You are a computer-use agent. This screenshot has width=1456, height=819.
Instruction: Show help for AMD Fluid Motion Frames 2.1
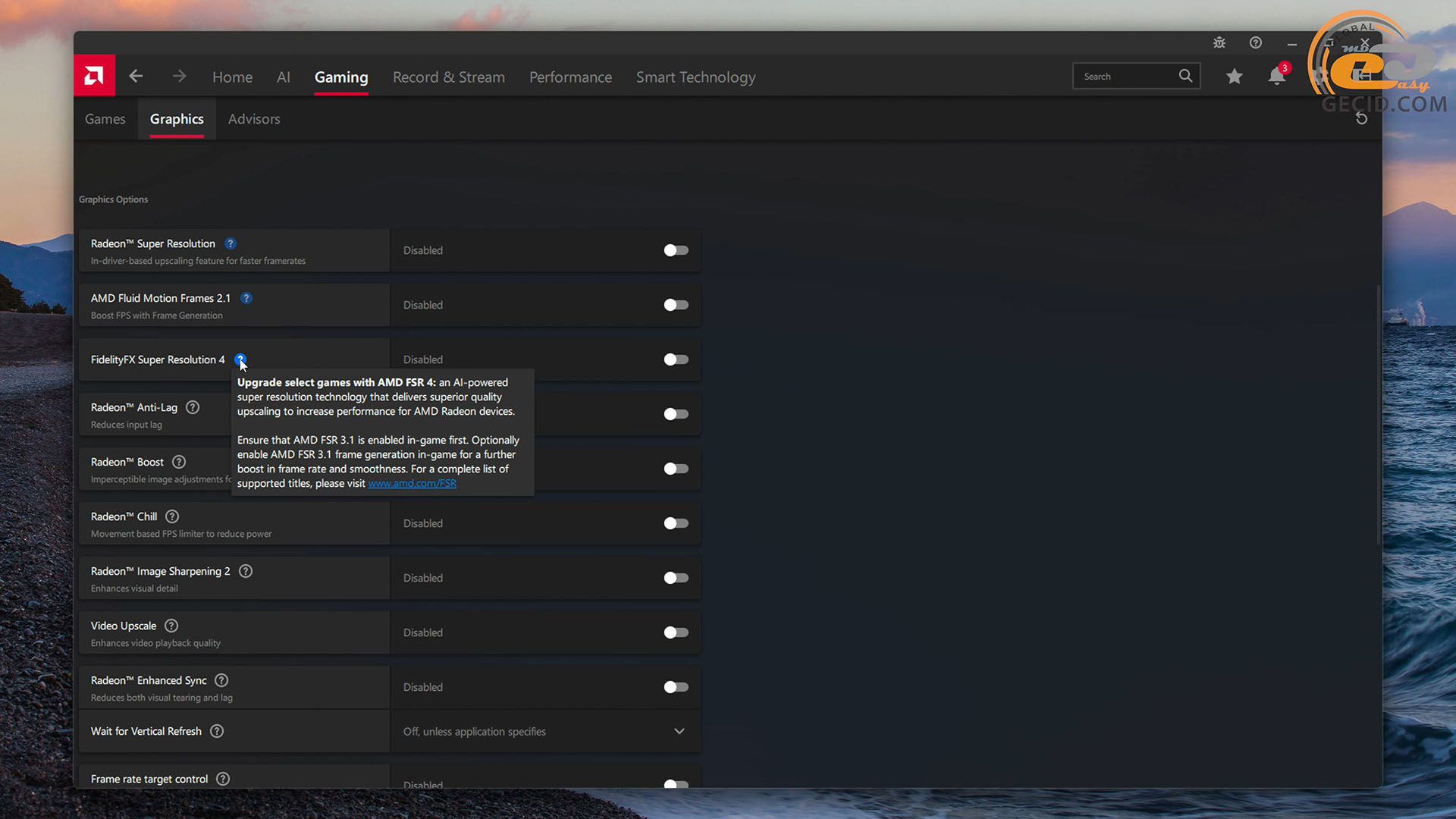pyautogui.click(x=246, y=298)
